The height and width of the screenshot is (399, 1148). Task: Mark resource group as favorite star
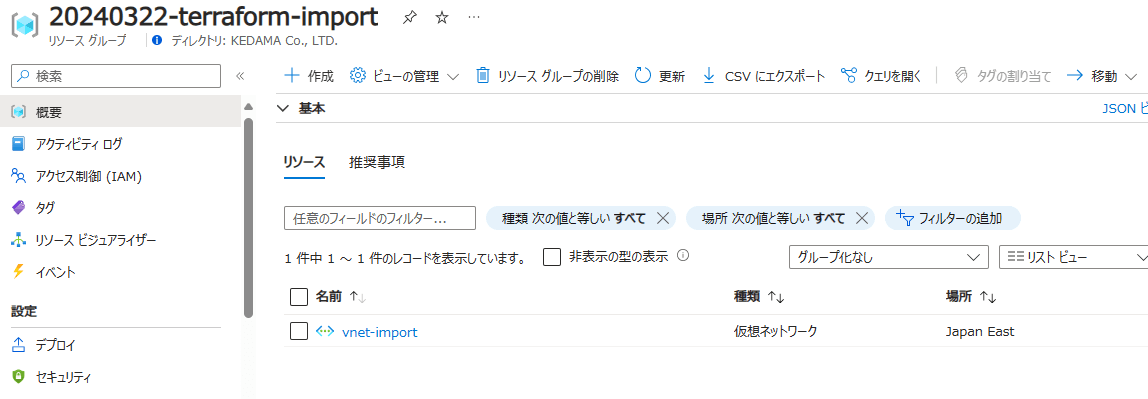[x=441, y=18]
